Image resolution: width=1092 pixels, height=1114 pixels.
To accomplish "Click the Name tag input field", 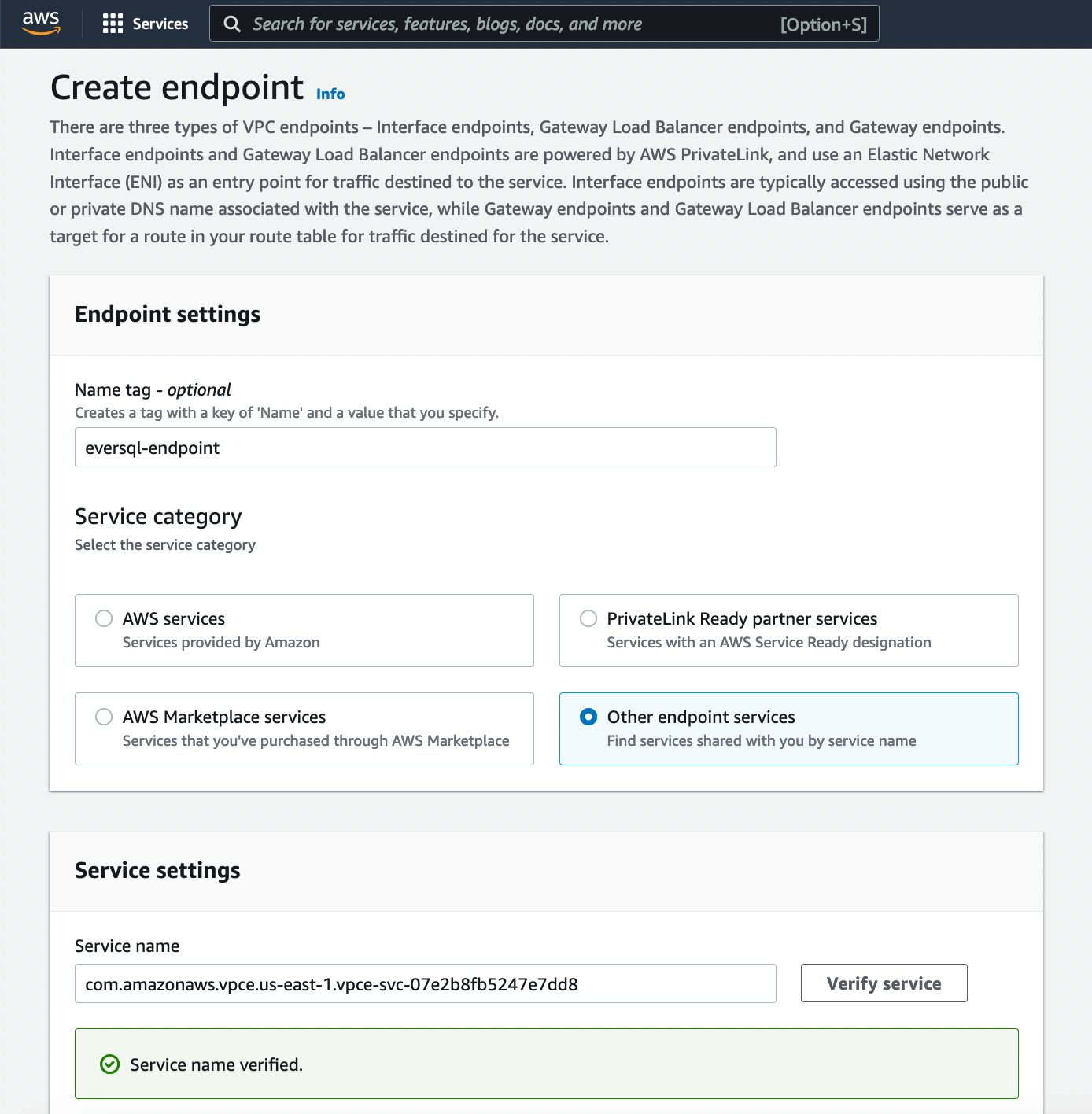I will [426, 448].
